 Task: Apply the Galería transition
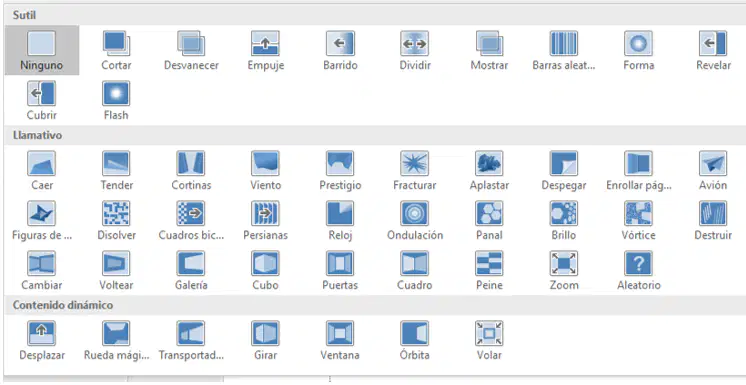191,270
